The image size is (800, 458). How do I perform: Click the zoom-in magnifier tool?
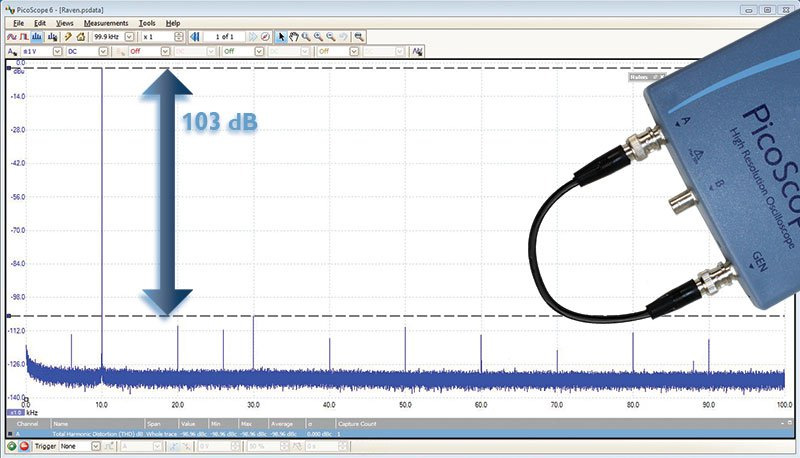[307, 36]
